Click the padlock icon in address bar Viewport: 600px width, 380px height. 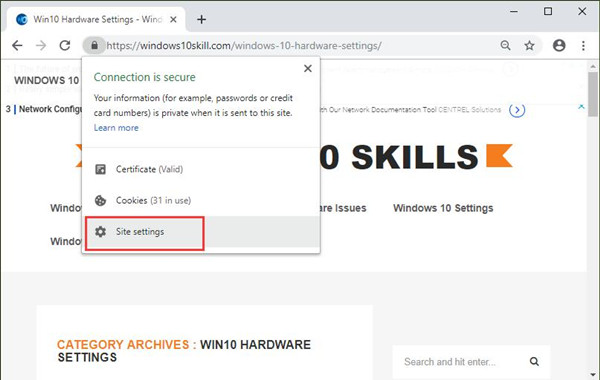coord(94,46)
